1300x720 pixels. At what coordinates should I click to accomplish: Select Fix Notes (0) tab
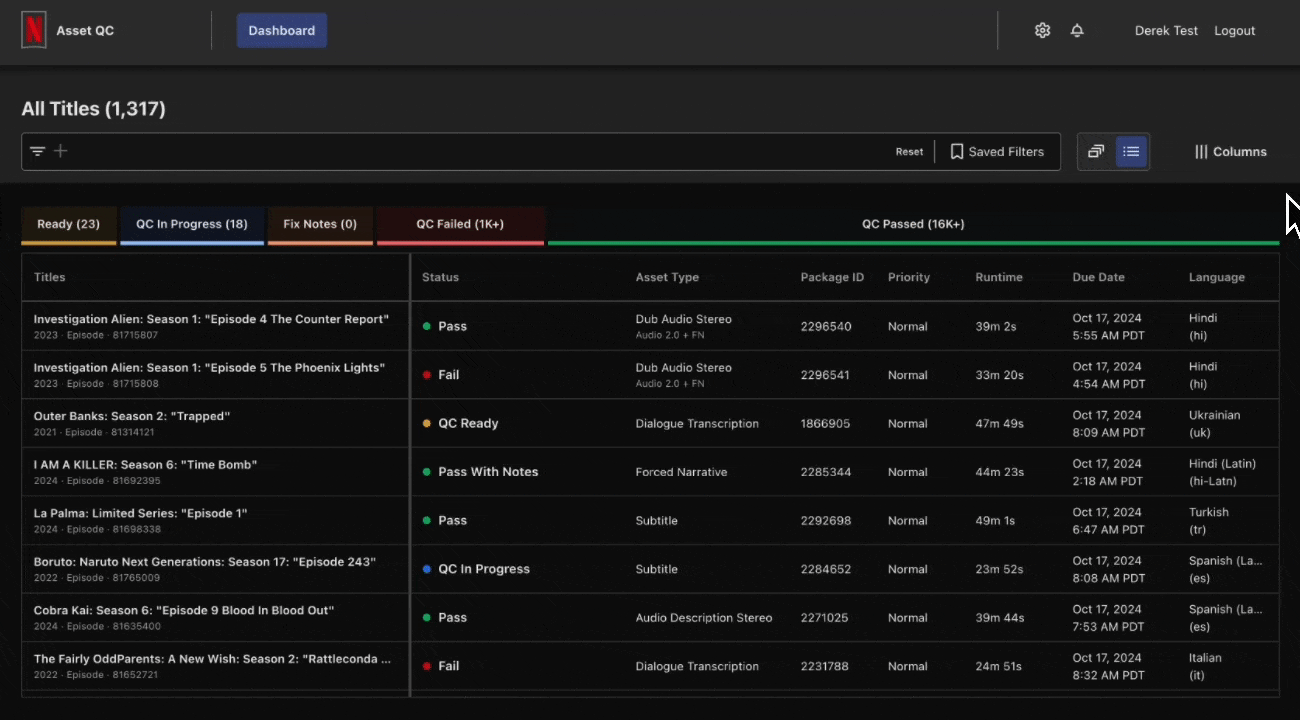pyautogui.click(x=320, y=225)
